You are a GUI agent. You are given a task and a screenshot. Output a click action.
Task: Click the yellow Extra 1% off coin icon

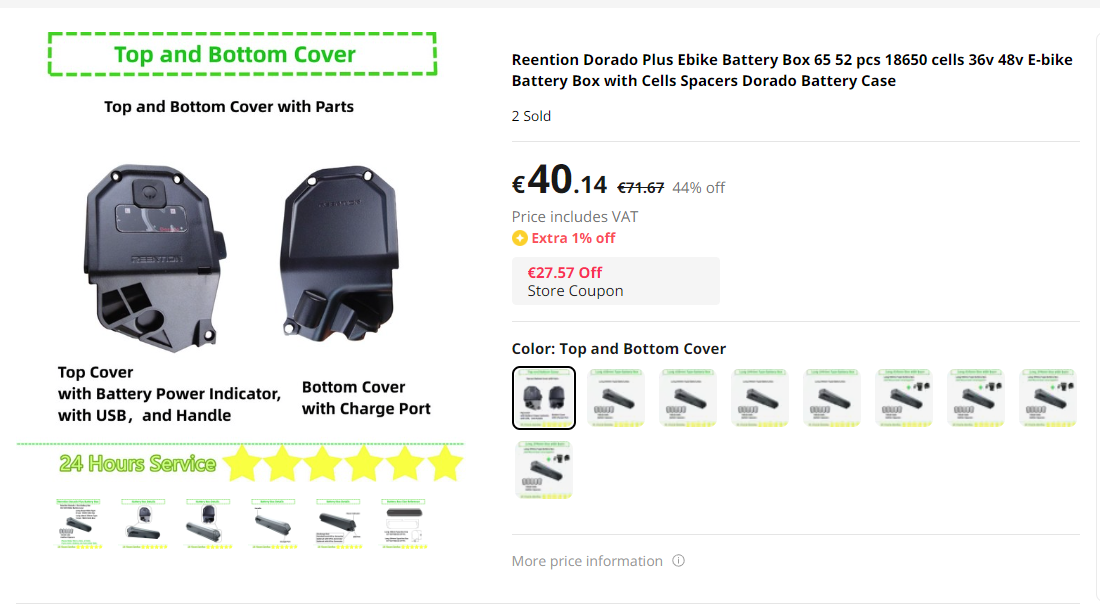click(x=519, y=238)
